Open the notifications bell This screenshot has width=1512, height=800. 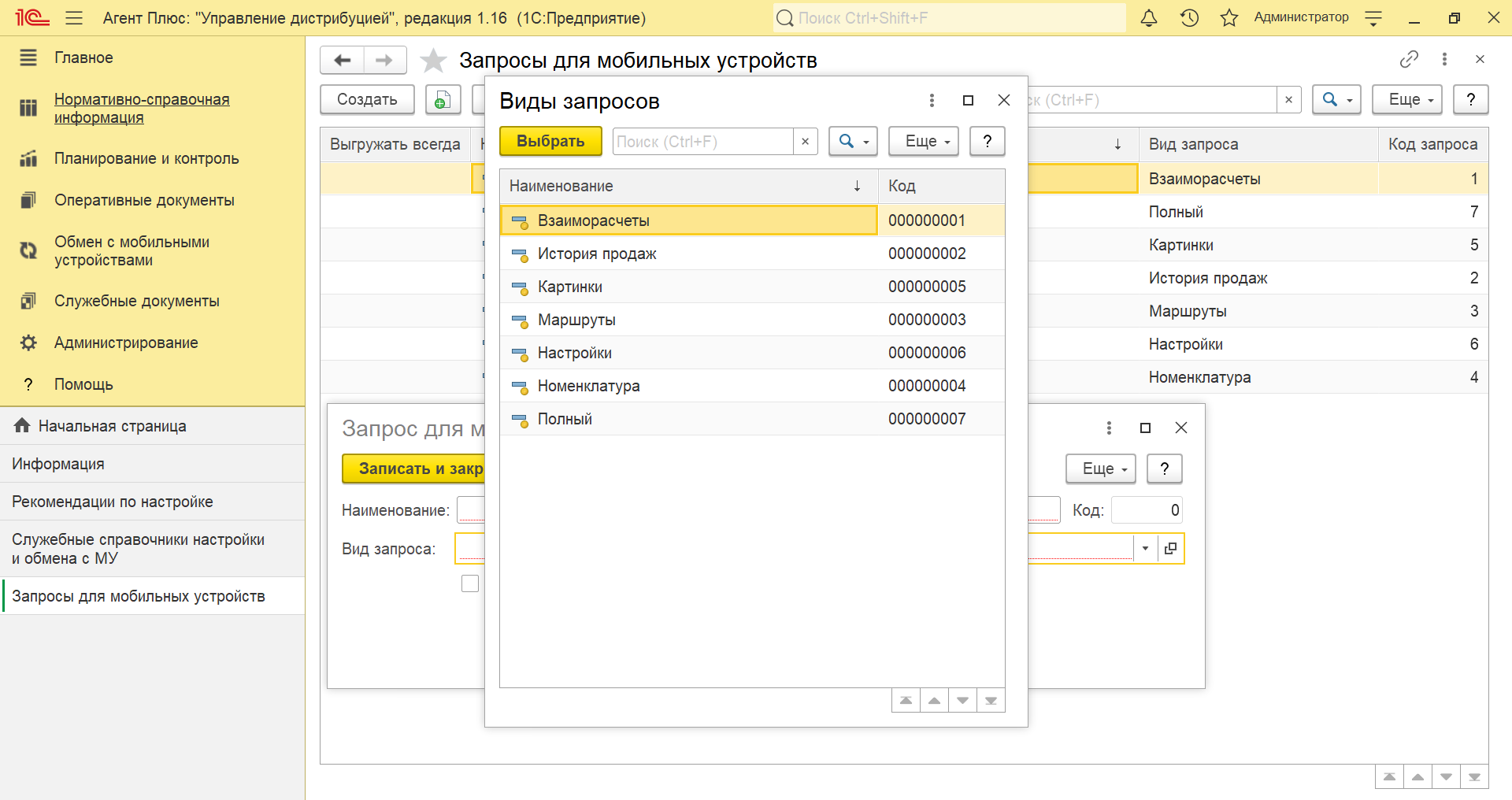point(1149,18)
